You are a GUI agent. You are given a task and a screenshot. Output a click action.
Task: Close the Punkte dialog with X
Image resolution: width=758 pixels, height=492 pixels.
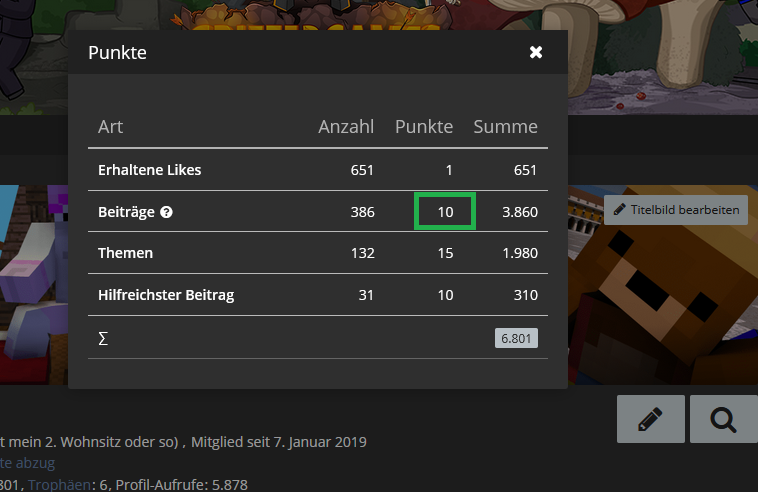pyautogui.click(x=536, y=52)
